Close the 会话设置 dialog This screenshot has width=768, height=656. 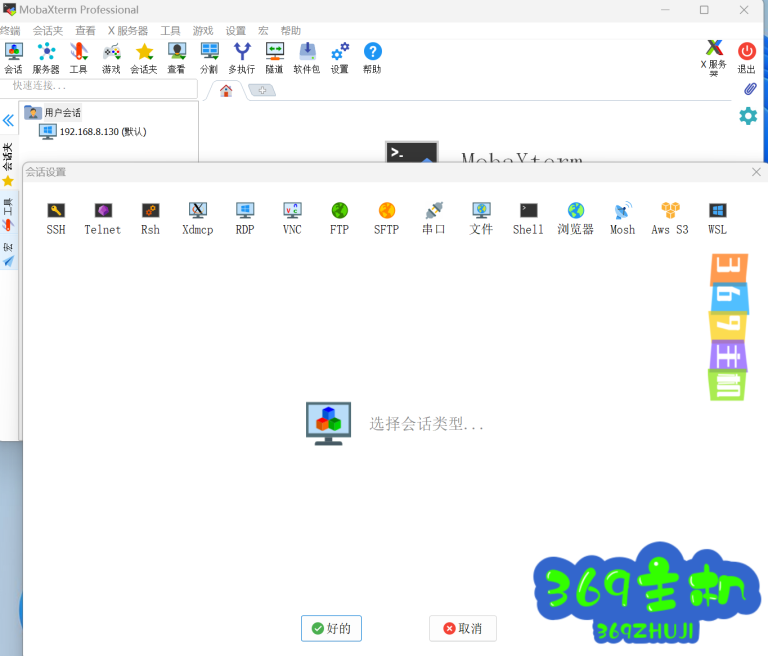click(756, 172)
